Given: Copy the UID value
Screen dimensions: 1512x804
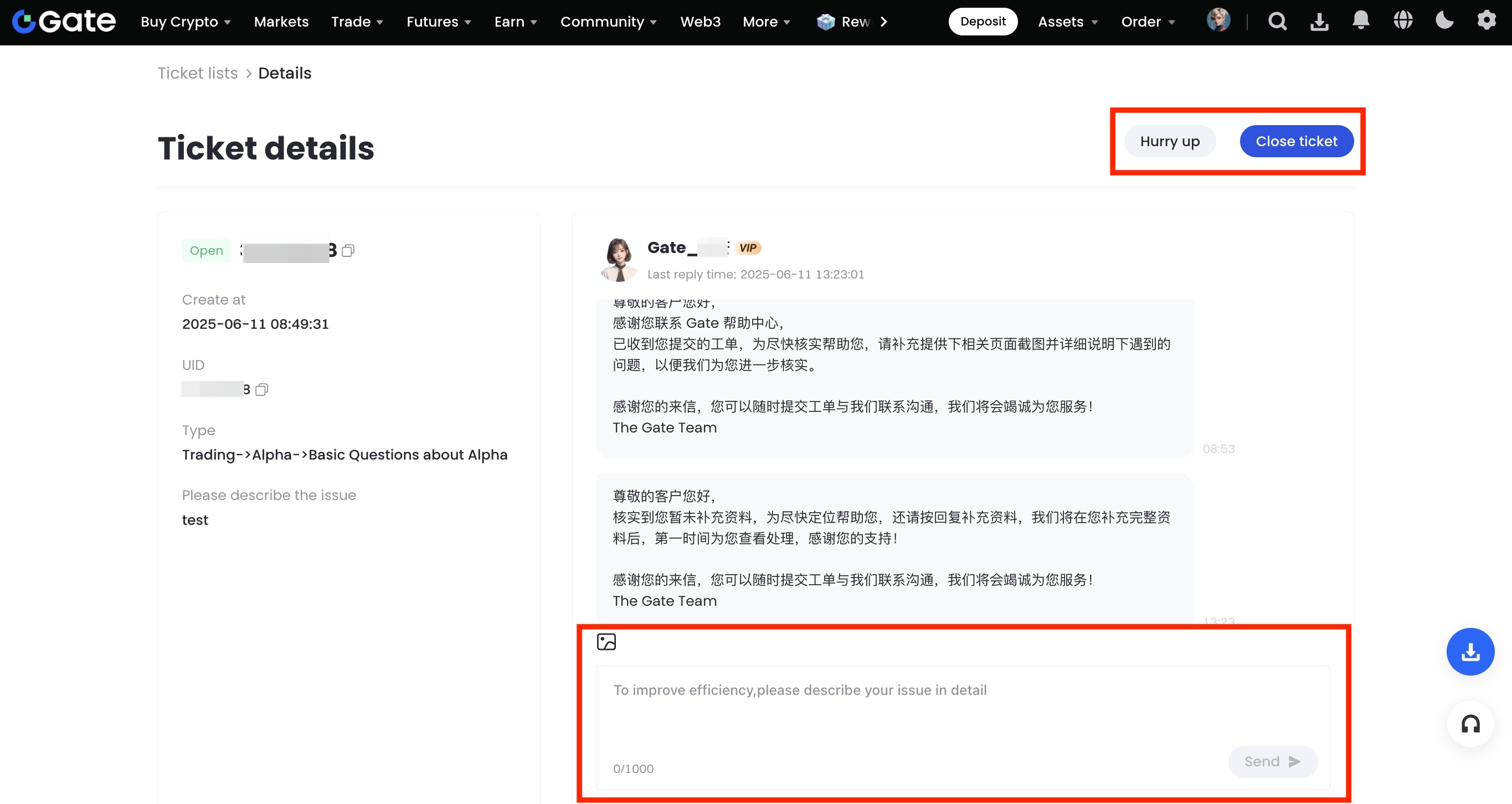Looking at the screenshot, I should [262, 390].
